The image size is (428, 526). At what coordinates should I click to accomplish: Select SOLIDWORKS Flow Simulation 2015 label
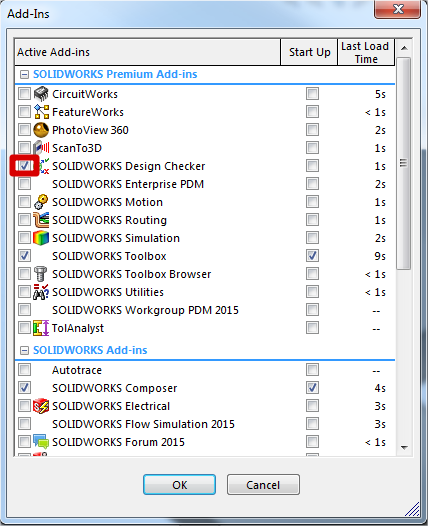(x=143, y=424)
